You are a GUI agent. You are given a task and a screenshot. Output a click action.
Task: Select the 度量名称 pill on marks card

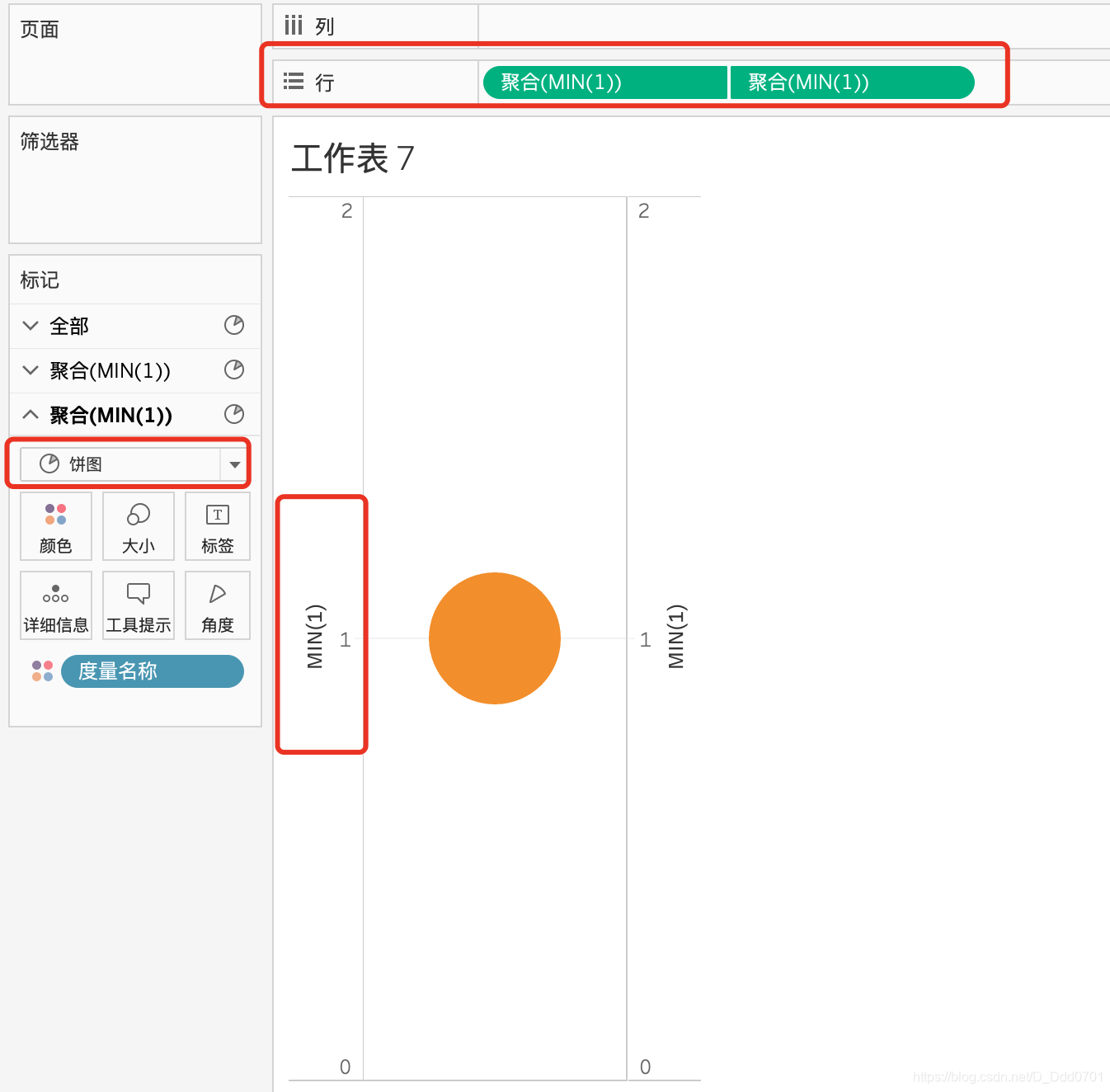pyautogui.click(x=153, y=671)
